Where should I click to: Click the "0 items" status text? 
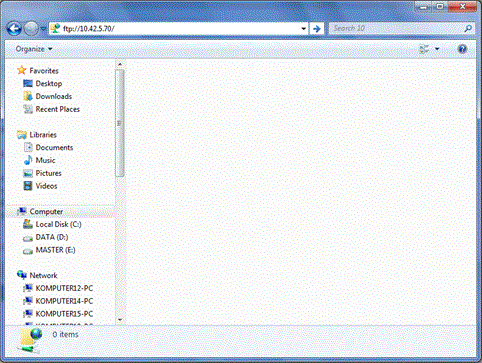(65, 334)
